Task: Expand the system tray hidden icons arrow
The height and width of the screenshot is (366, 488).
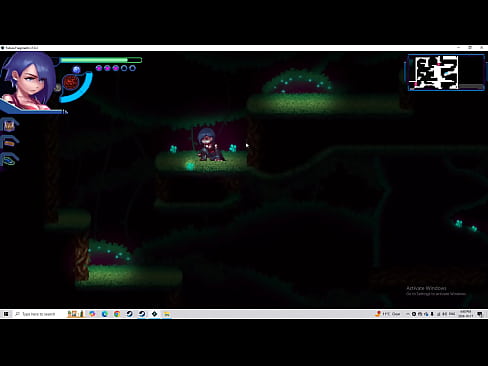Action: point(407,314)
